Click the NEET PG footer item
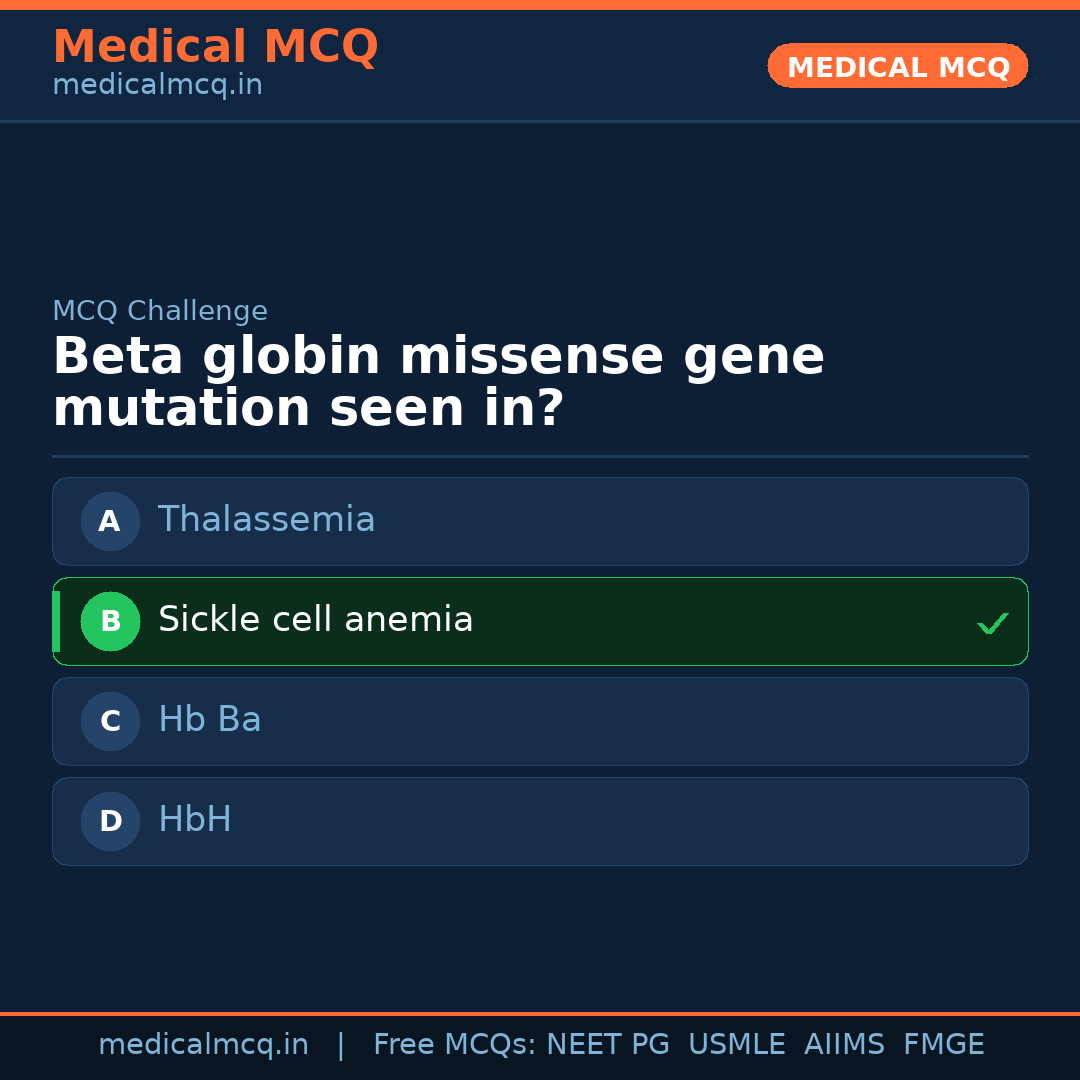This screenshot has height=1080, width=1080. tap(608, 1045)
